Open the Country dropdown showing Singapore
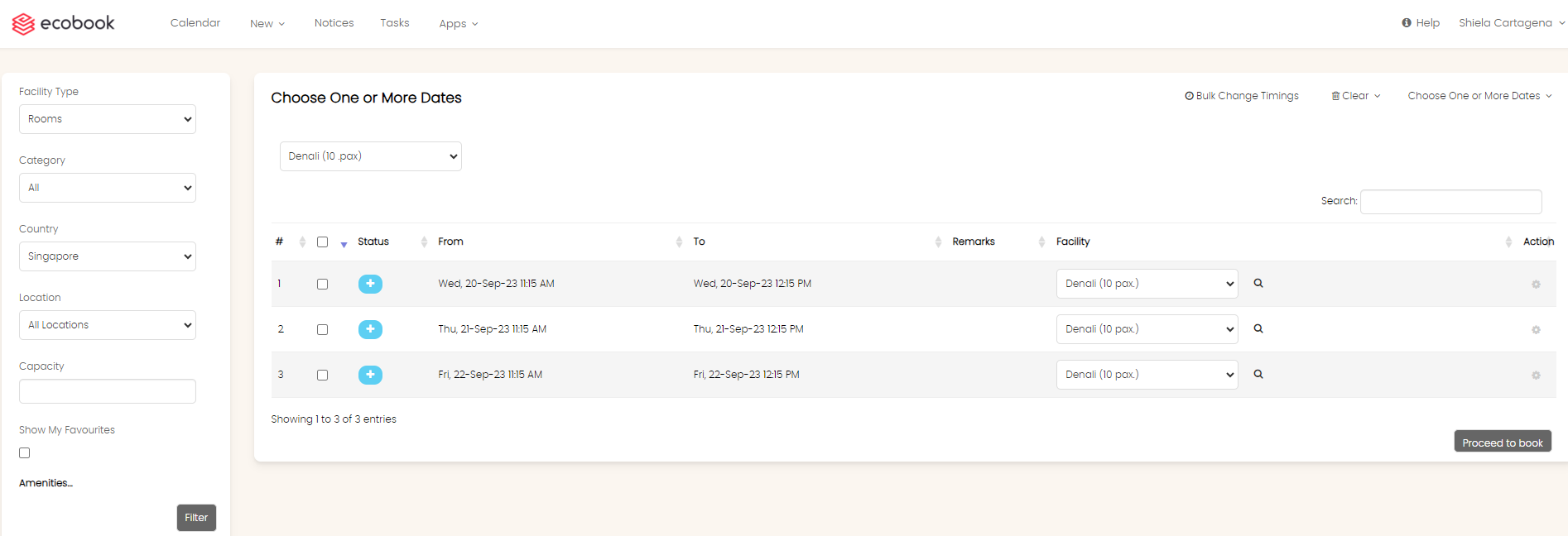The width and height of the screenshot is (1568, 536). pyautogui.click(x=108, y=256)
